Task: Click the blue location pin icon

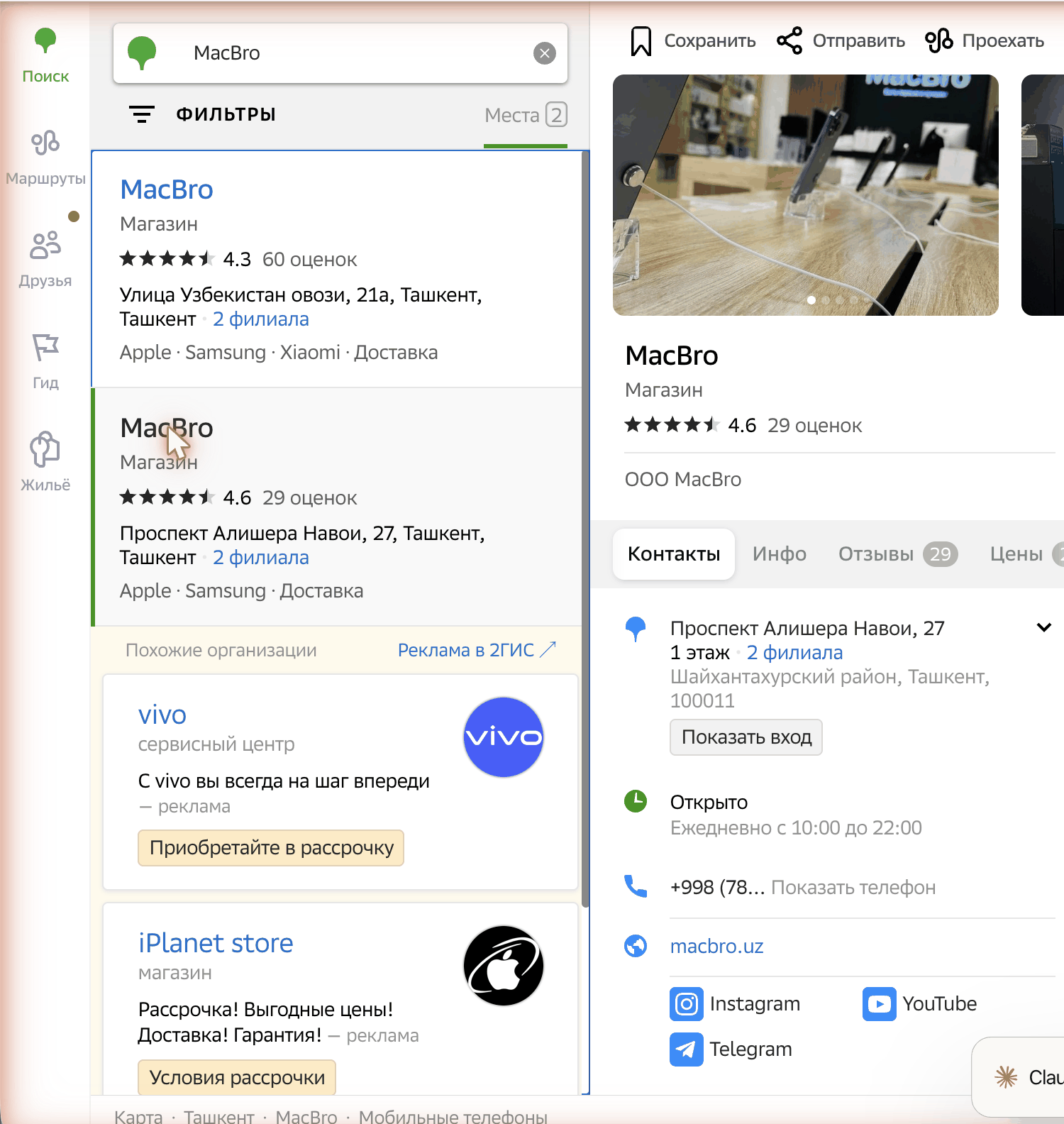Action: tap(636, 629)
